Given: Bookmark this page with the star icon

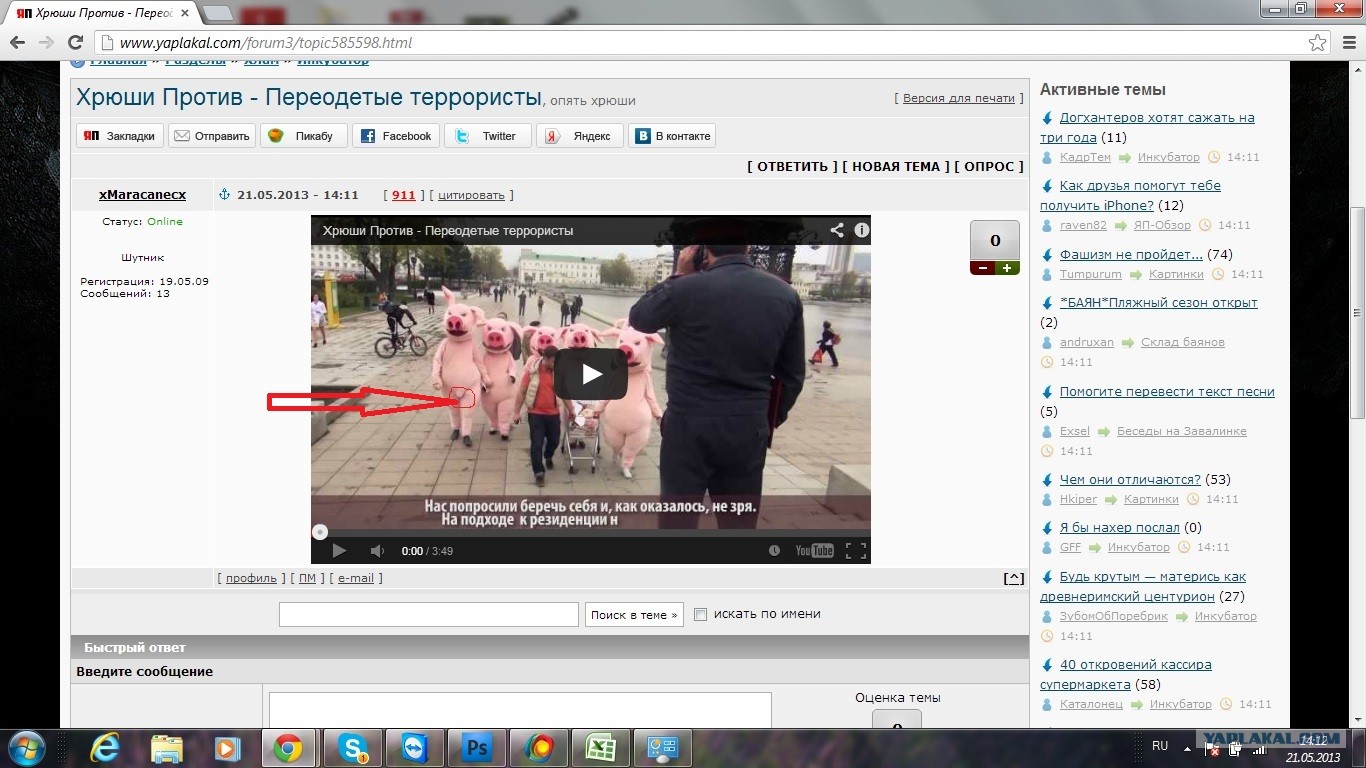Looking at the screenshot, I should [x=1318, y=43].
